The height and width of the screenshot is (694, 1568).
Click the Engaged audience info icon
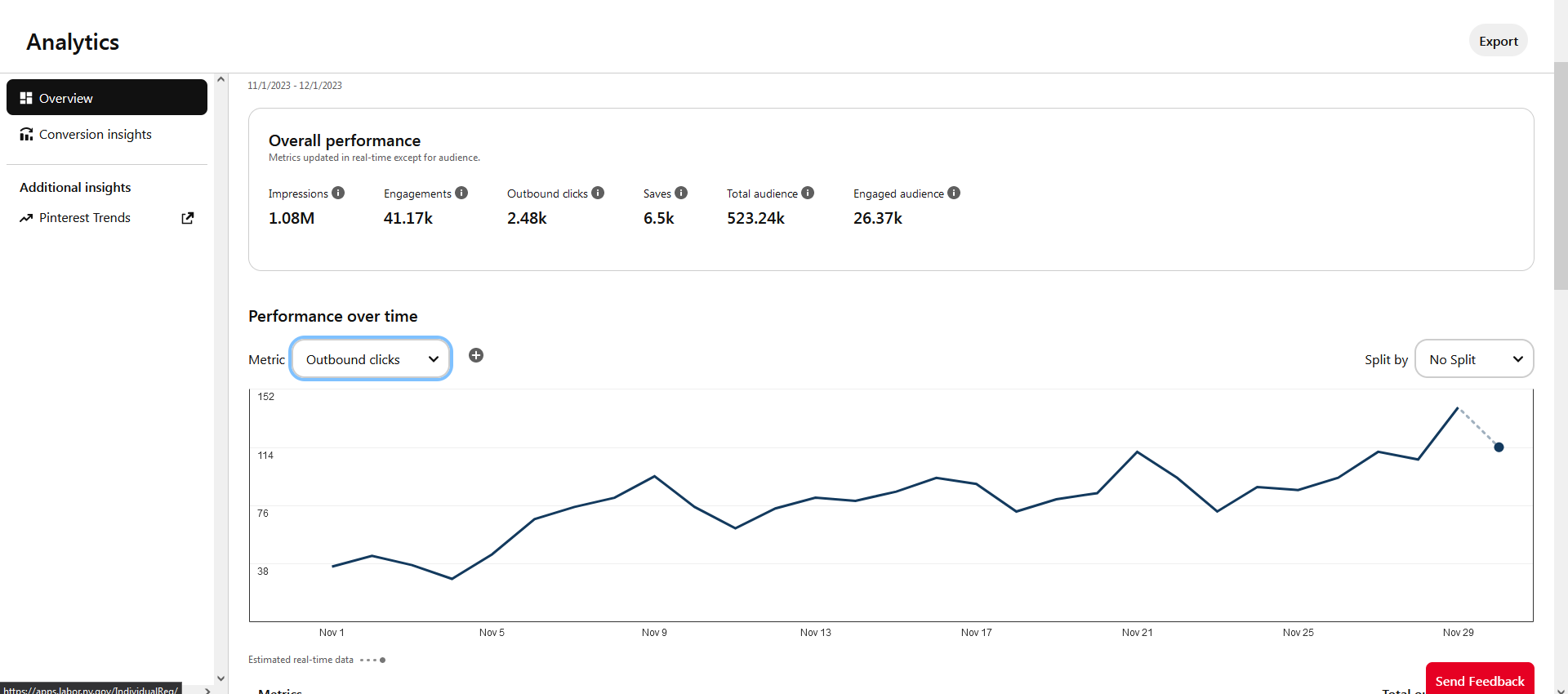click(x=954, y=193)
